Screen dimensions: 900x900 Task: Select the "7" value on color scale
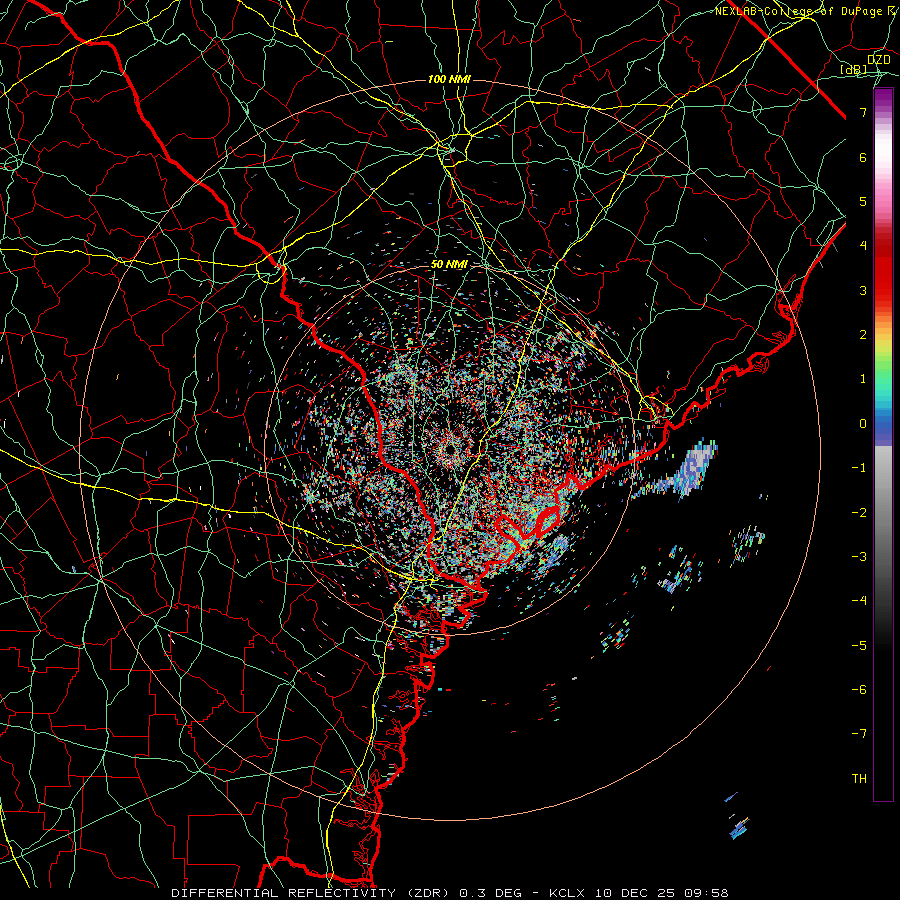pos(863,112)
